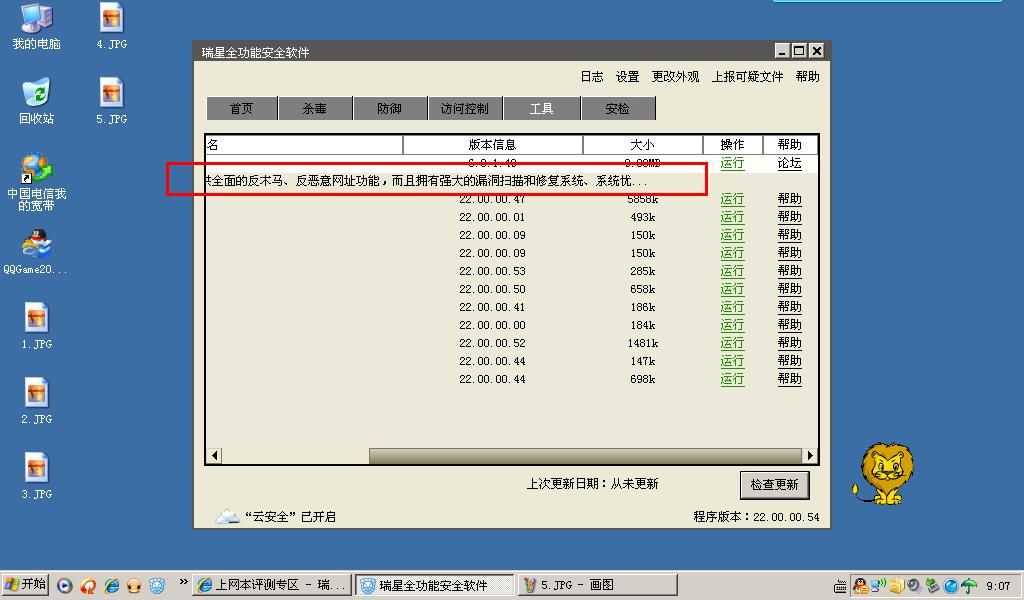Sort by the 版本信息 column header
This screenshot has height=600, width=1024.
(x=492, y=144)
